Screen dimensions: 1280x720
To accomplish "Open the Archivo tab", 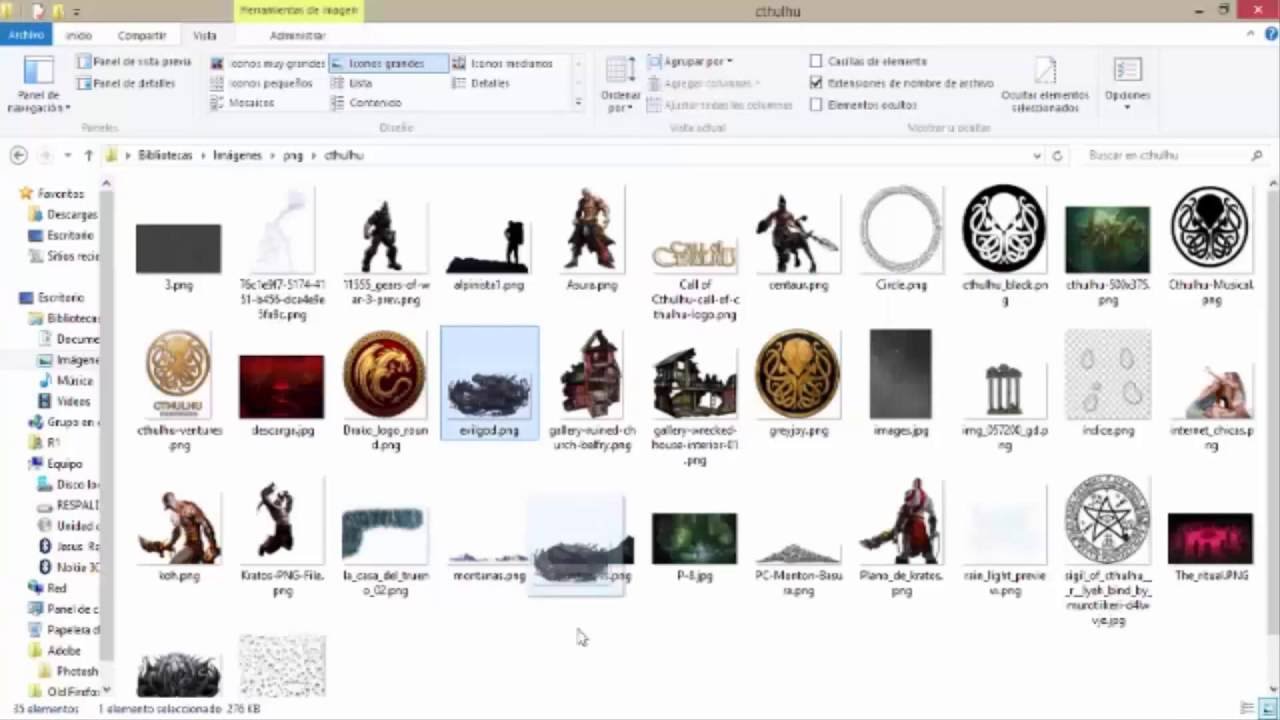I will pos(25,35).
